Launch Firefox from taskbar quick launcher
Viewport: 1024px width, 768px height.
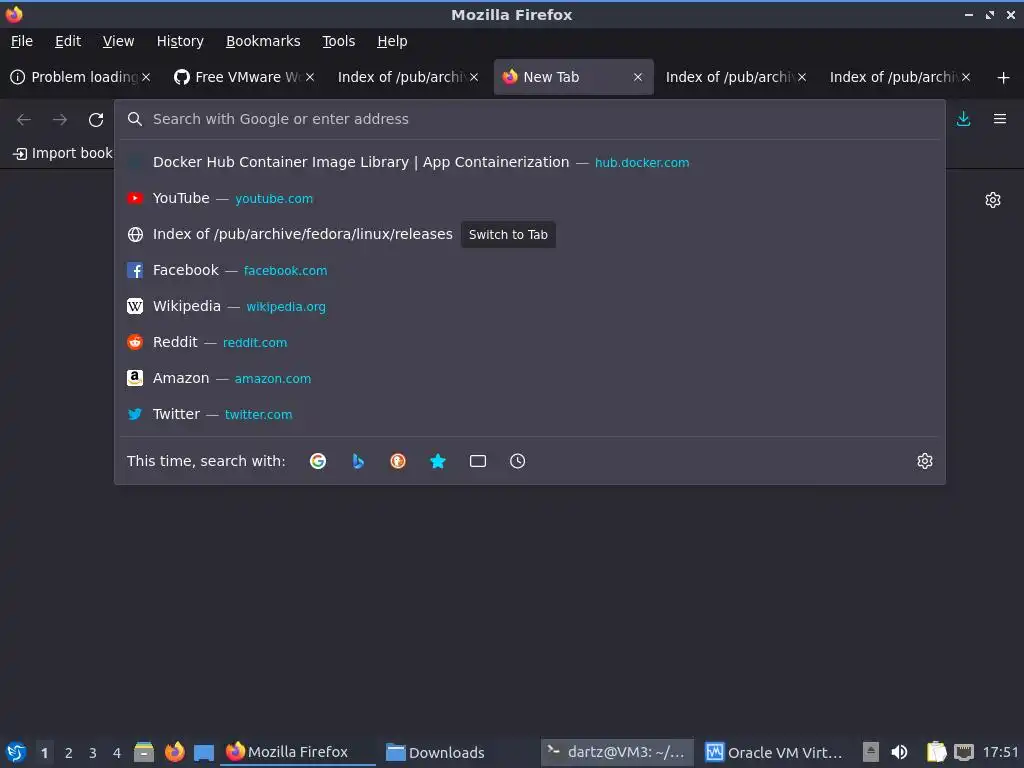coord(174,752)
